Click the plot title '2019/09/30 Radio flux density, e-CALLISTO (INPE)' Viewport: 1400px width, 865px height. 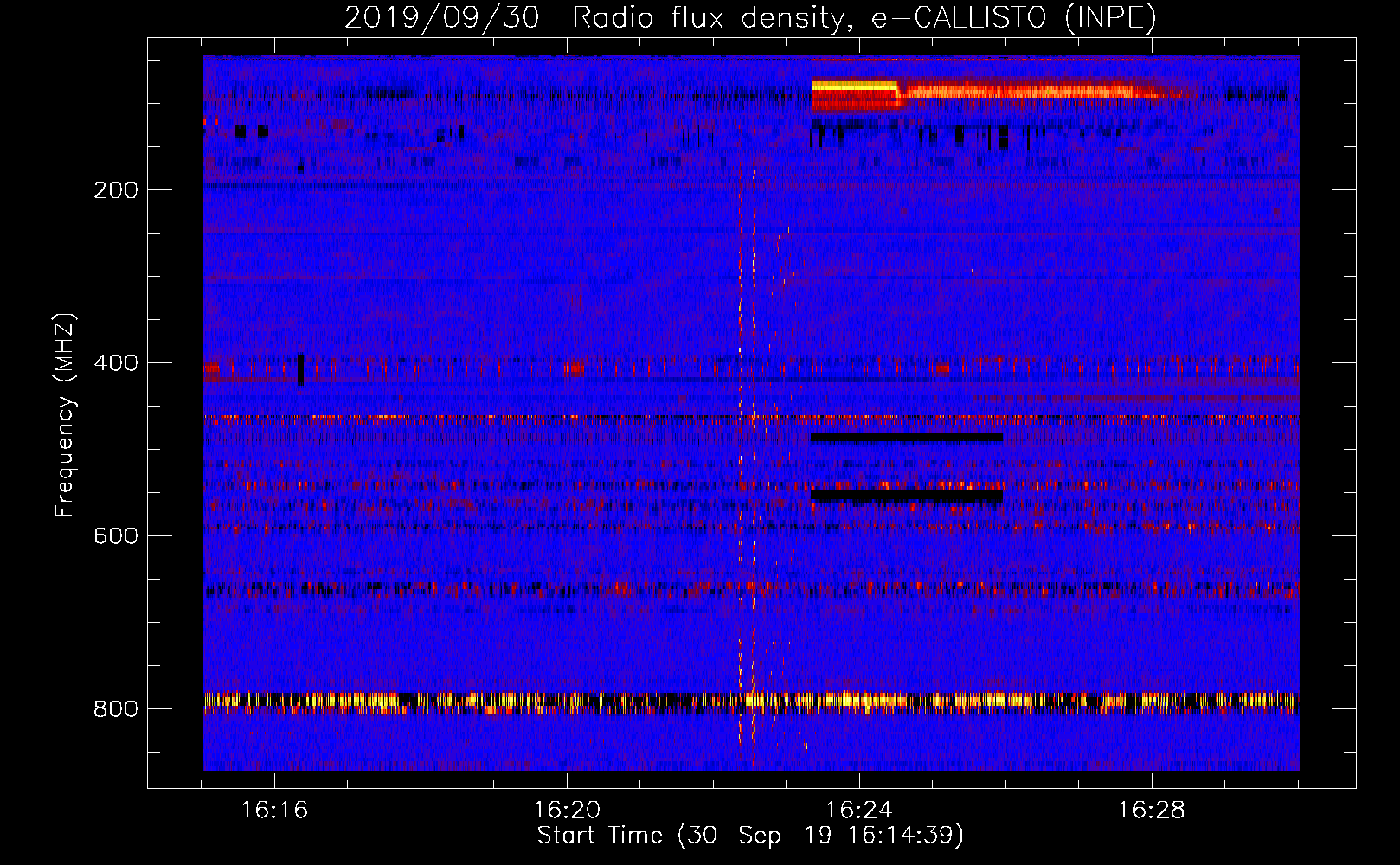point(750,17)
